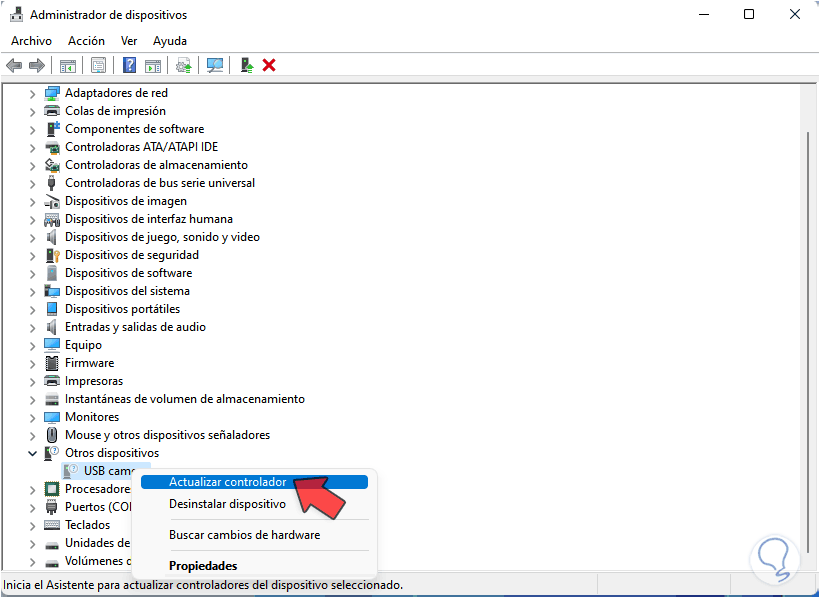Screen dimensions: 819x597
Task: Toggle the action pane toolbar icon
Action: [153, 66]
